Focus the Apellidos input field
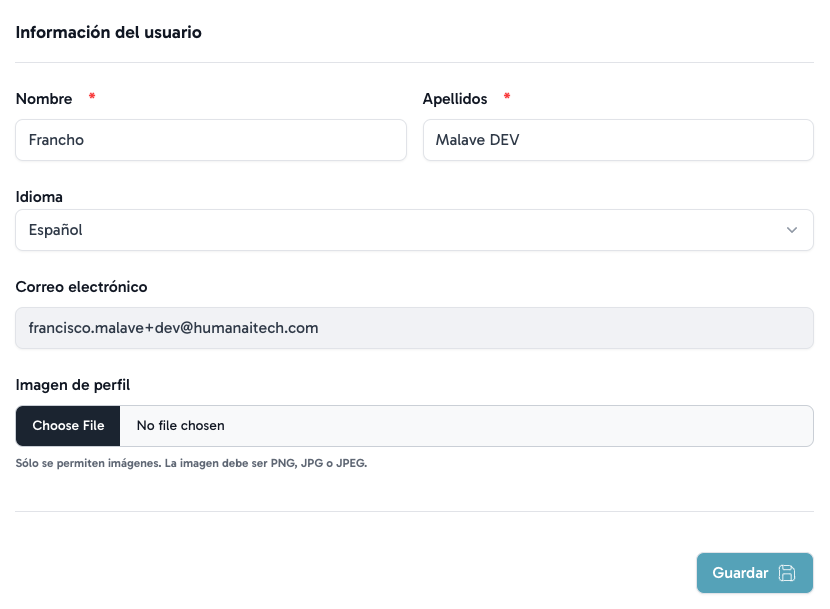The image size is (830, 609). pyautogui.click(x=618, y=140)
